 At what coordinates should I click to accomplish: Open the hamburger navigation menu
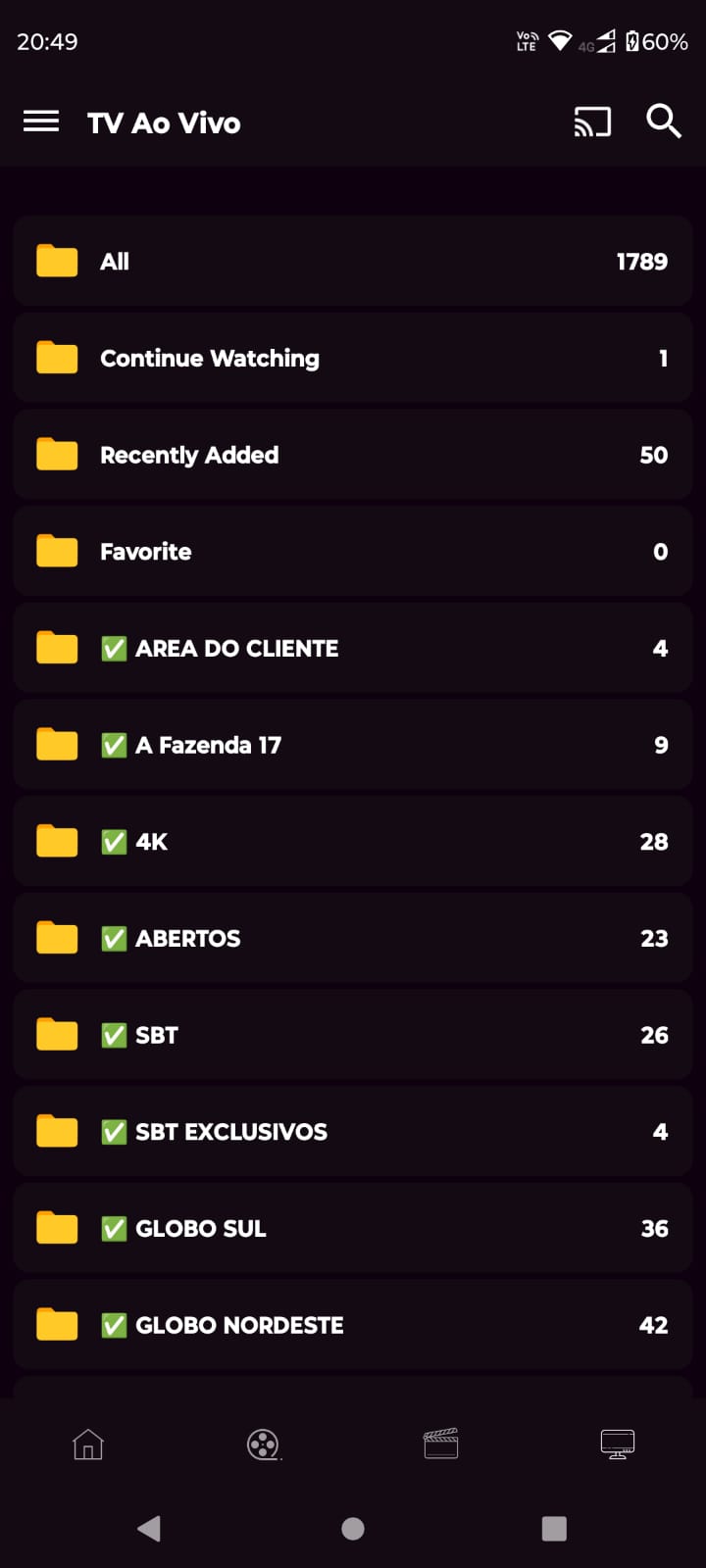[41, 122]
